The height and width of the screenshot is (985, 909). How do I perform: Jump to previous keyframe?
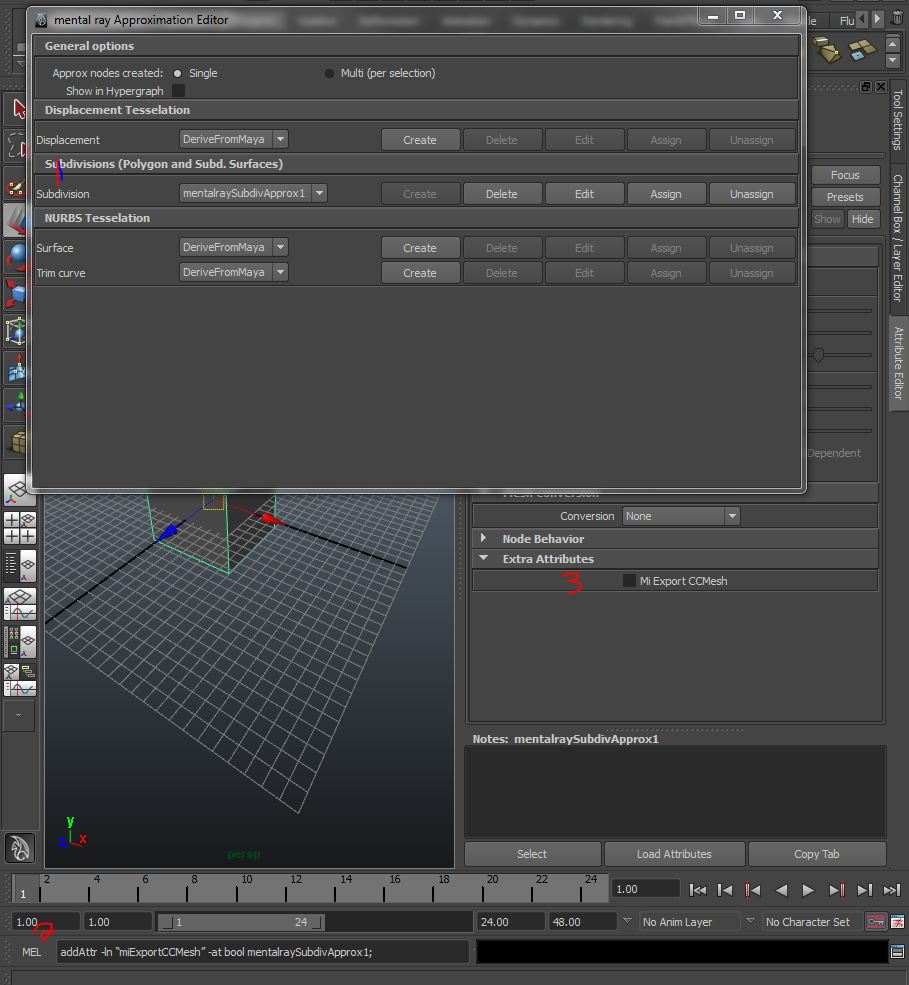[x=753, y=890]
